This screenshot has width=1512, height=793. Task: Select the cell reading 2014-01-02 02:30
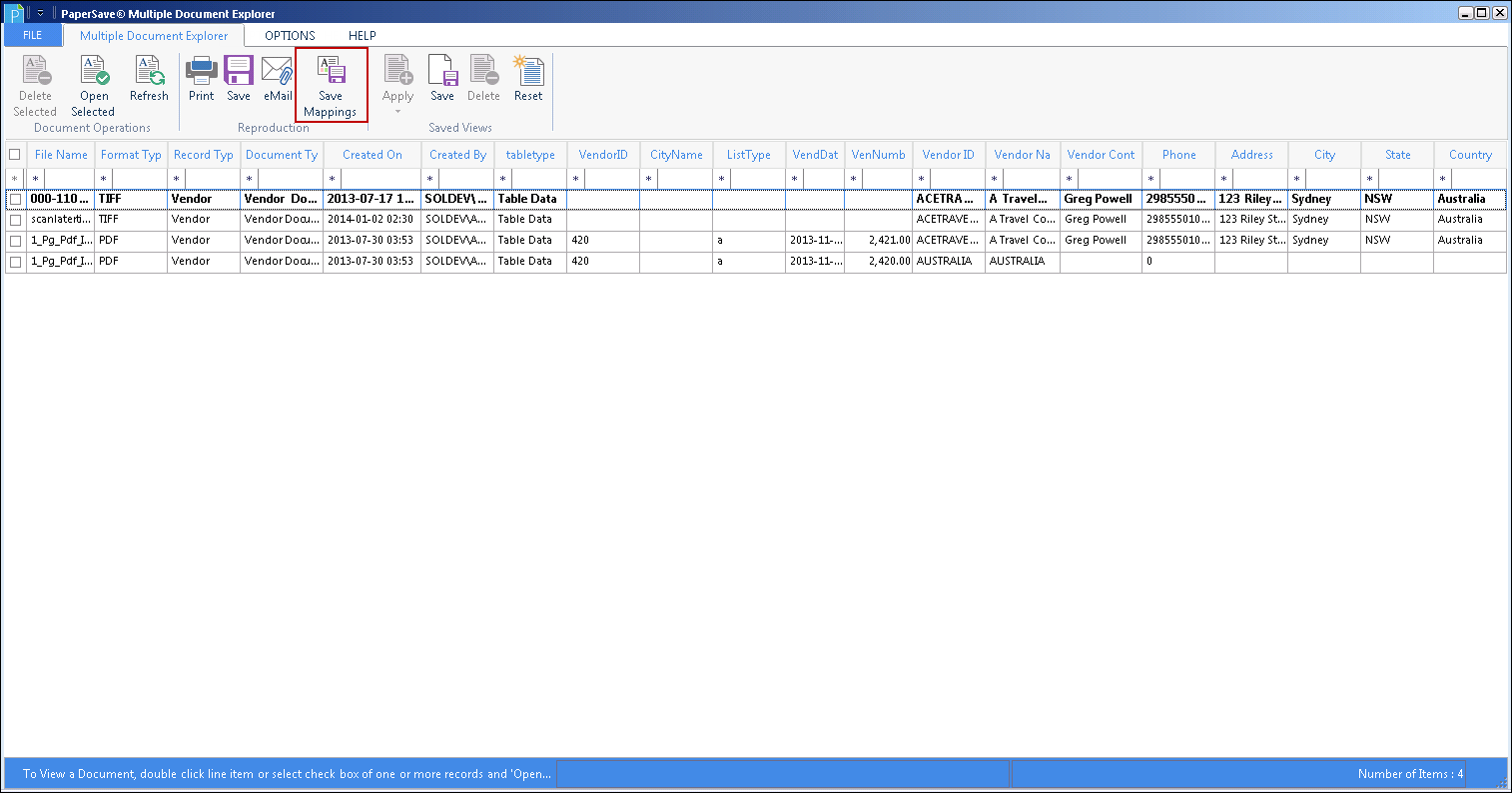click(373, 220)
